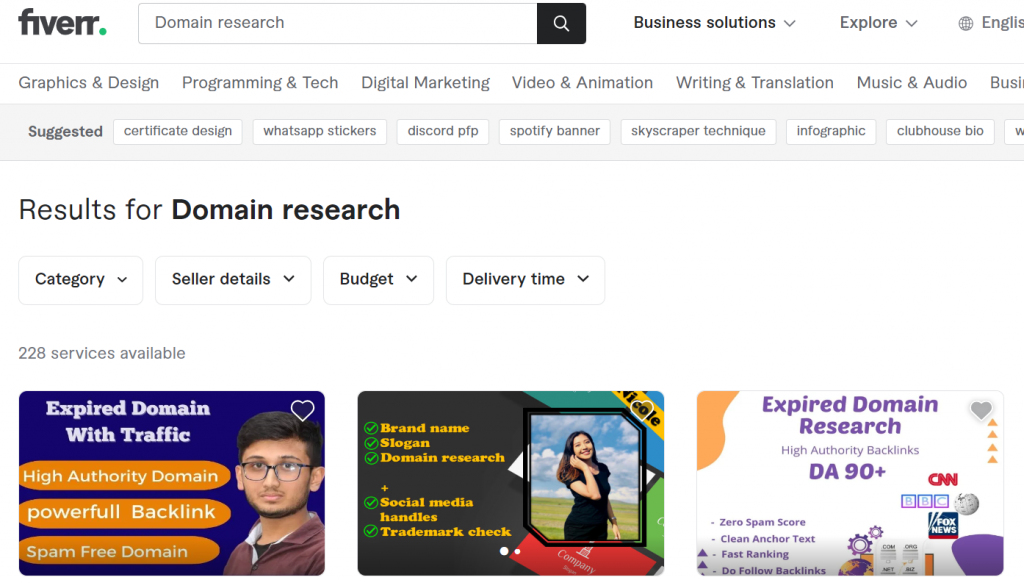
Task: Go to Digital Marketing category
Action: pyautogui.click(x=425, y=83)
